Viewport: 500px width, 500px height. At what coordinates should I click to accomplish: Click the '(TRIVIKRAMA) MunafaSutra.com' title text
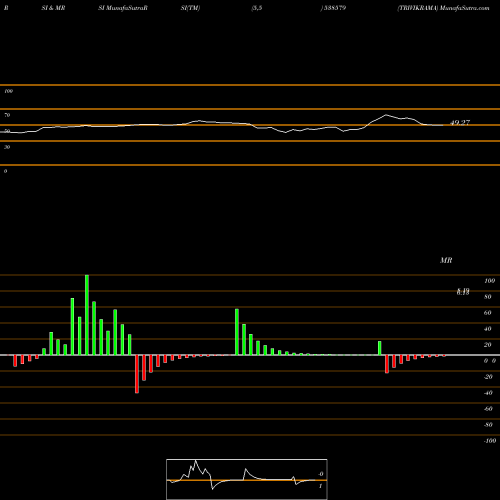[443, 8]
